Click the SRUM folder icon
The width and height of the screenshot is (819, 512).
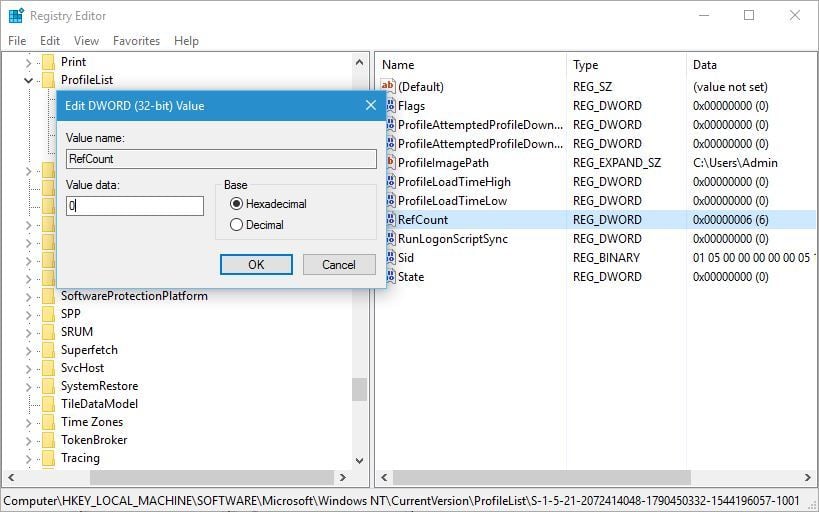[48, 332]
